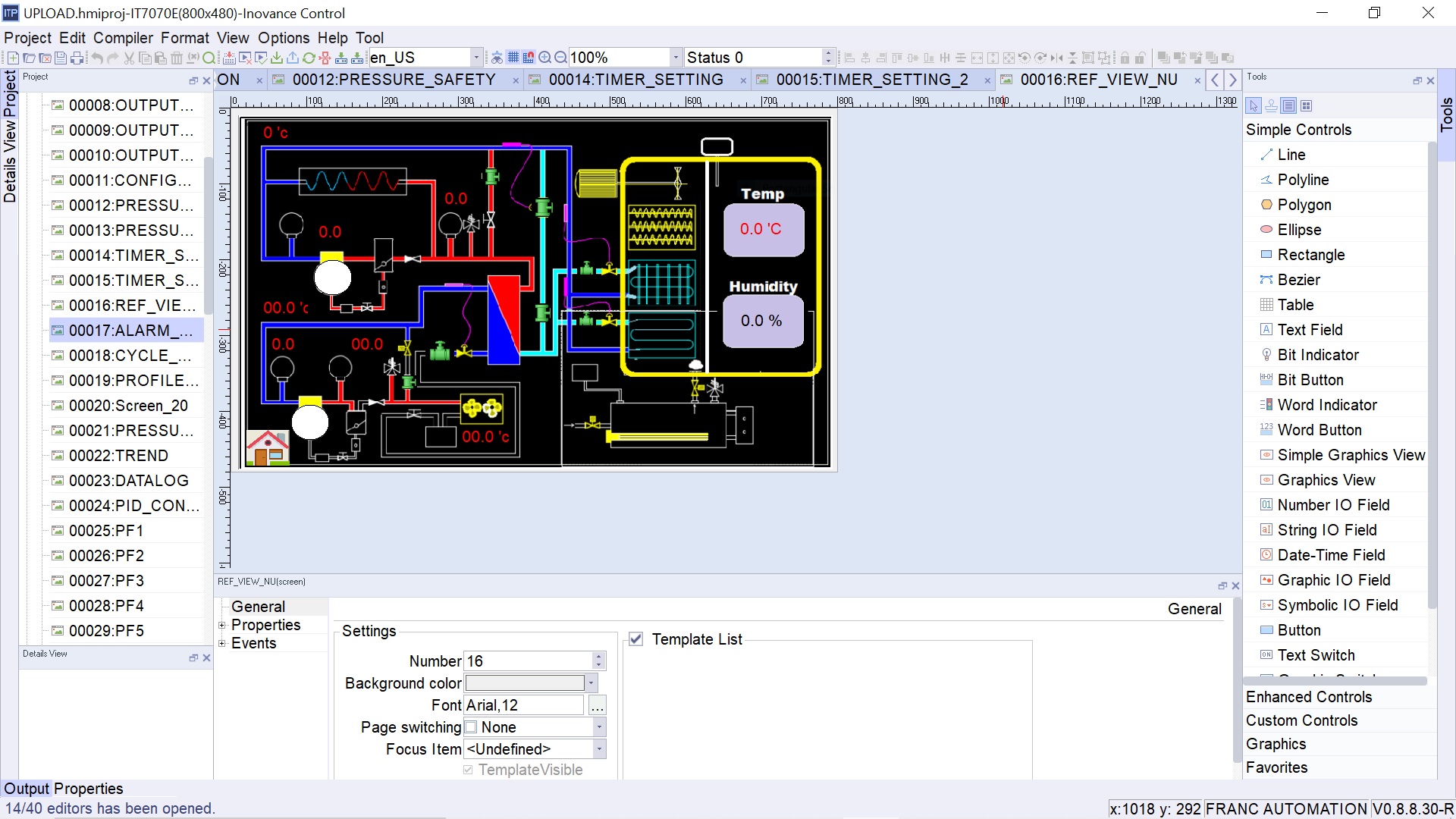Click the Zoom out magnifier icon

[560, 58]
